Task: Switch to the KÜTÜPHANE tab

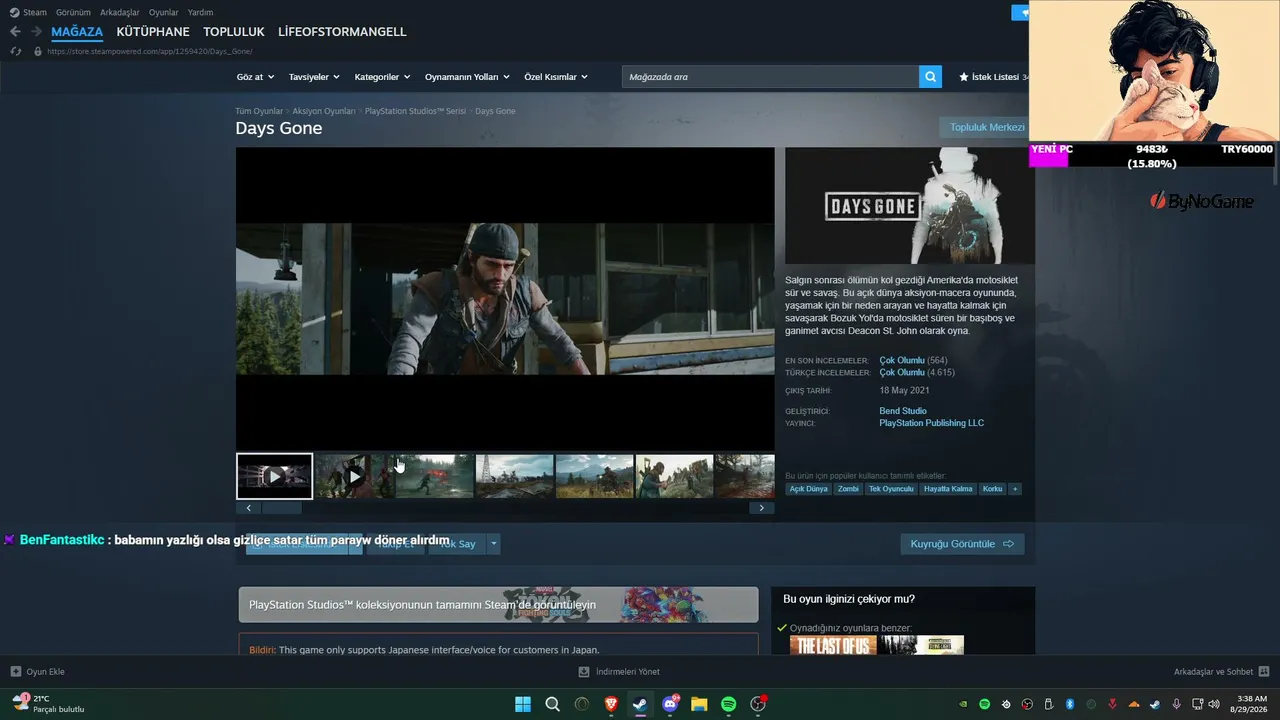Action: (x=153, y=32)
